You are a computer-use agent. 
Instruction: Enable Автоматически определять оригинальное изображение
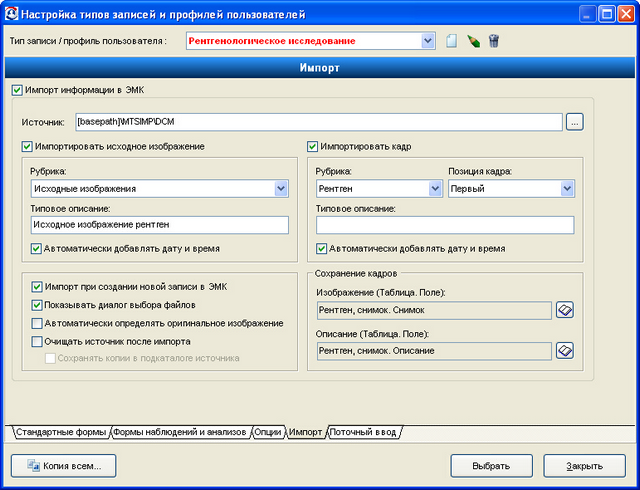point(37,323)
